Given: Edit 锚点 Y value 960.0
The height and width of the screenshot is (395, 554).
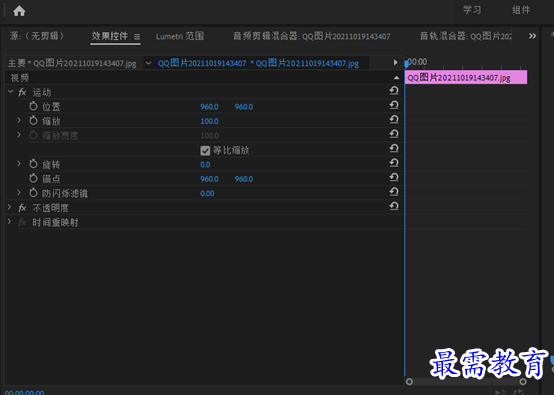Looking at the screenshot, I should [244, 179].
